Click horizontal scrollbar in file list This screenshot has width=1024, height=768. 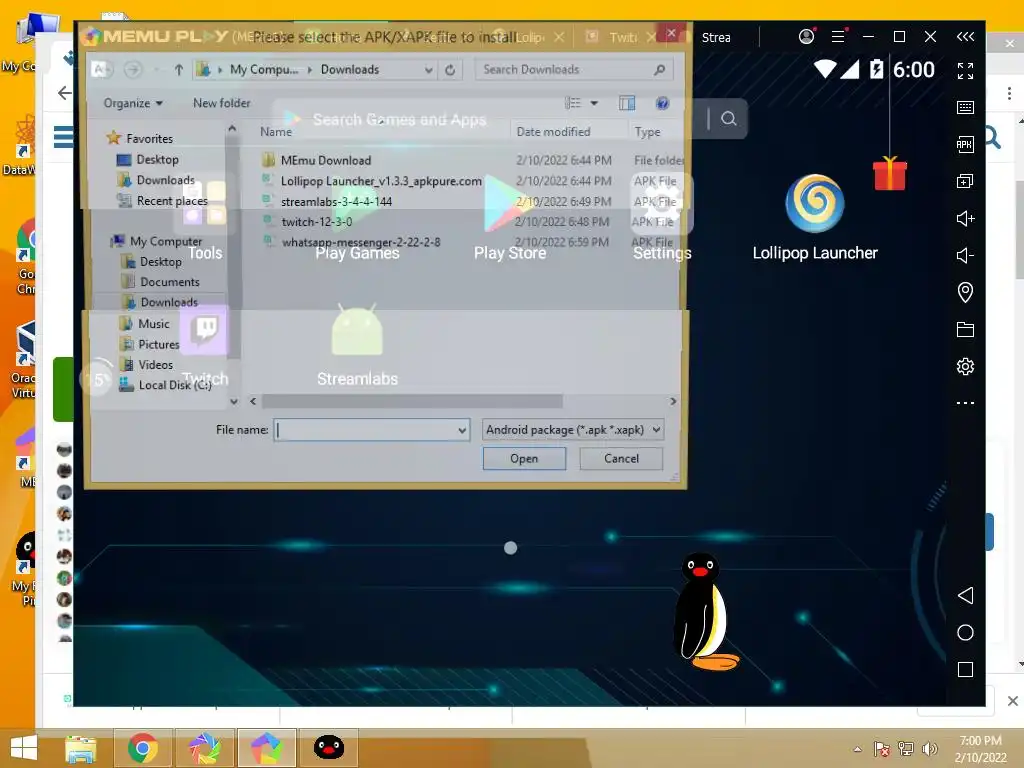pos(412,401)
